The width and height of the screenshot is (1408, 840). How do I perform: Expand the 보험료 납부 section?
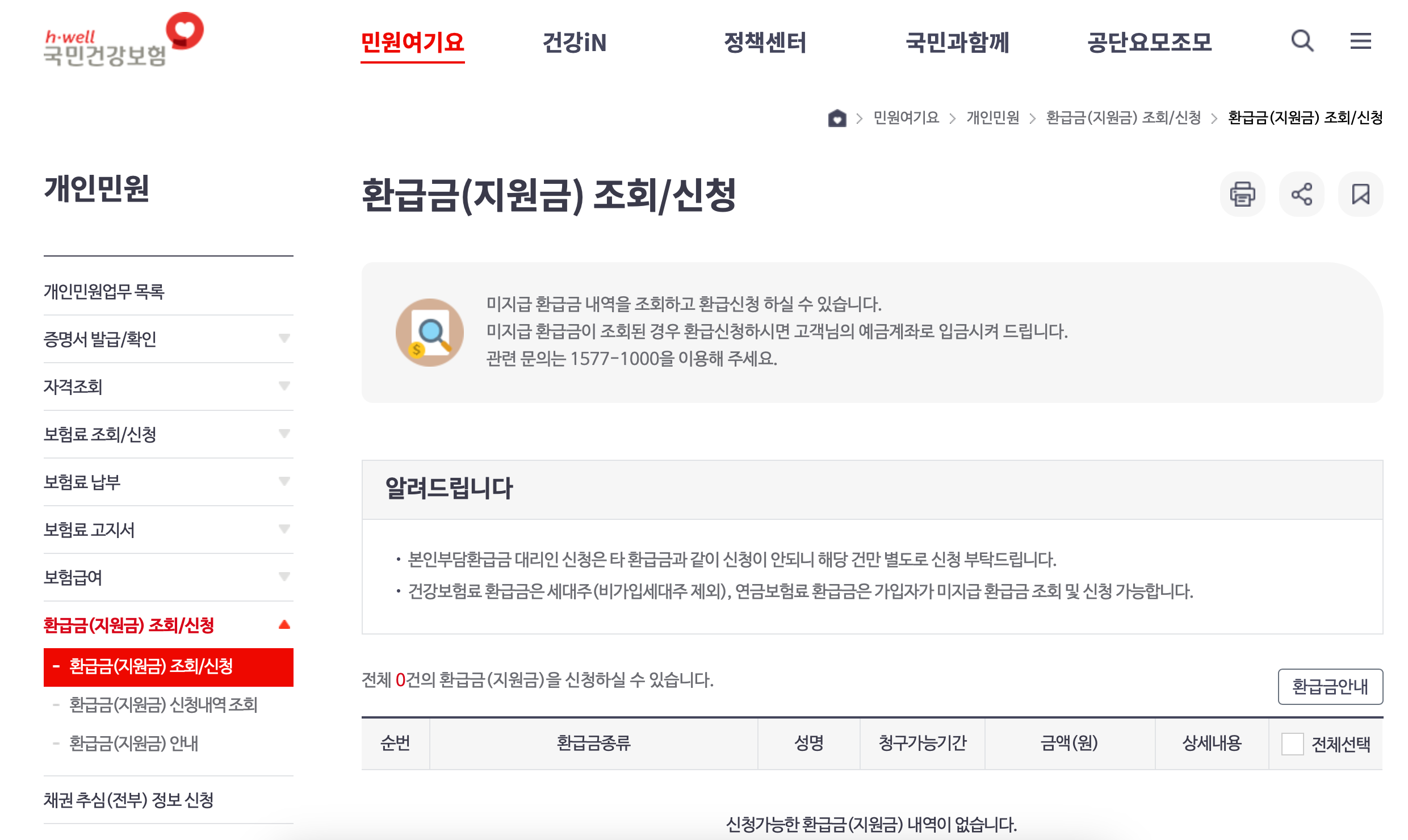[x=168, y=482]
